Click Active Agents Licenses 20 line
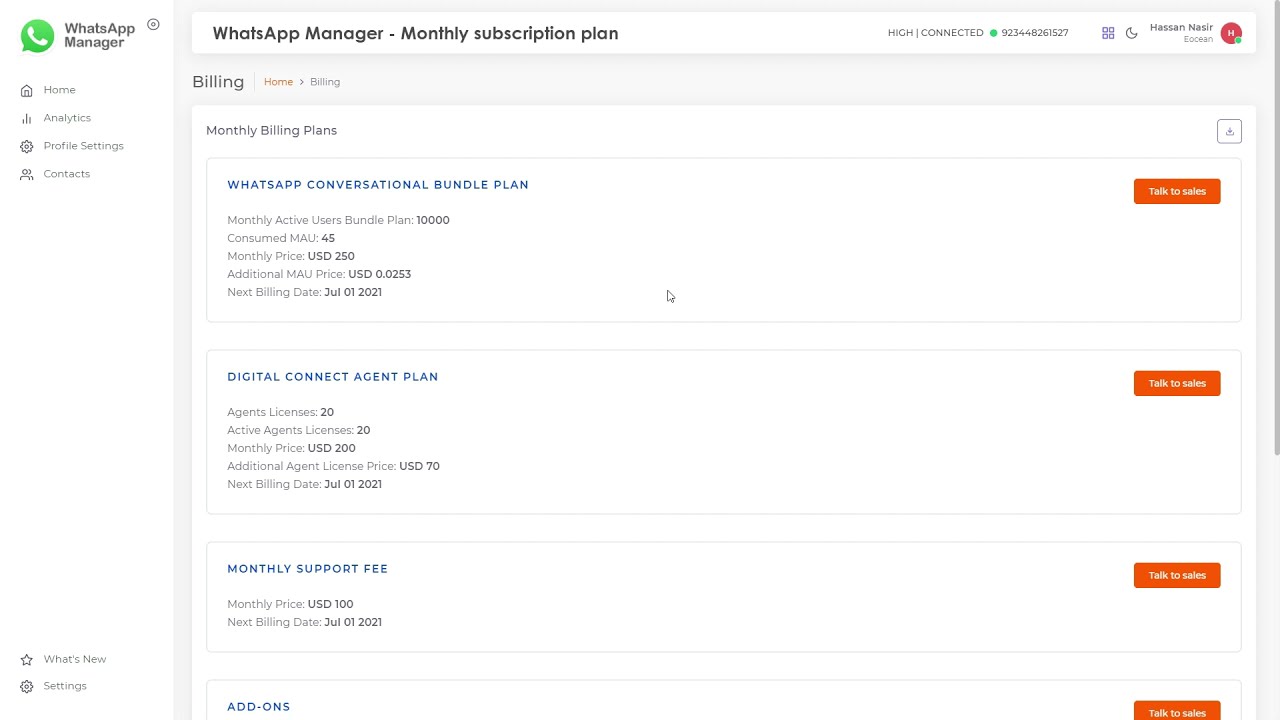This screenshot has height=720, width=1280. [x=298, y=430]
